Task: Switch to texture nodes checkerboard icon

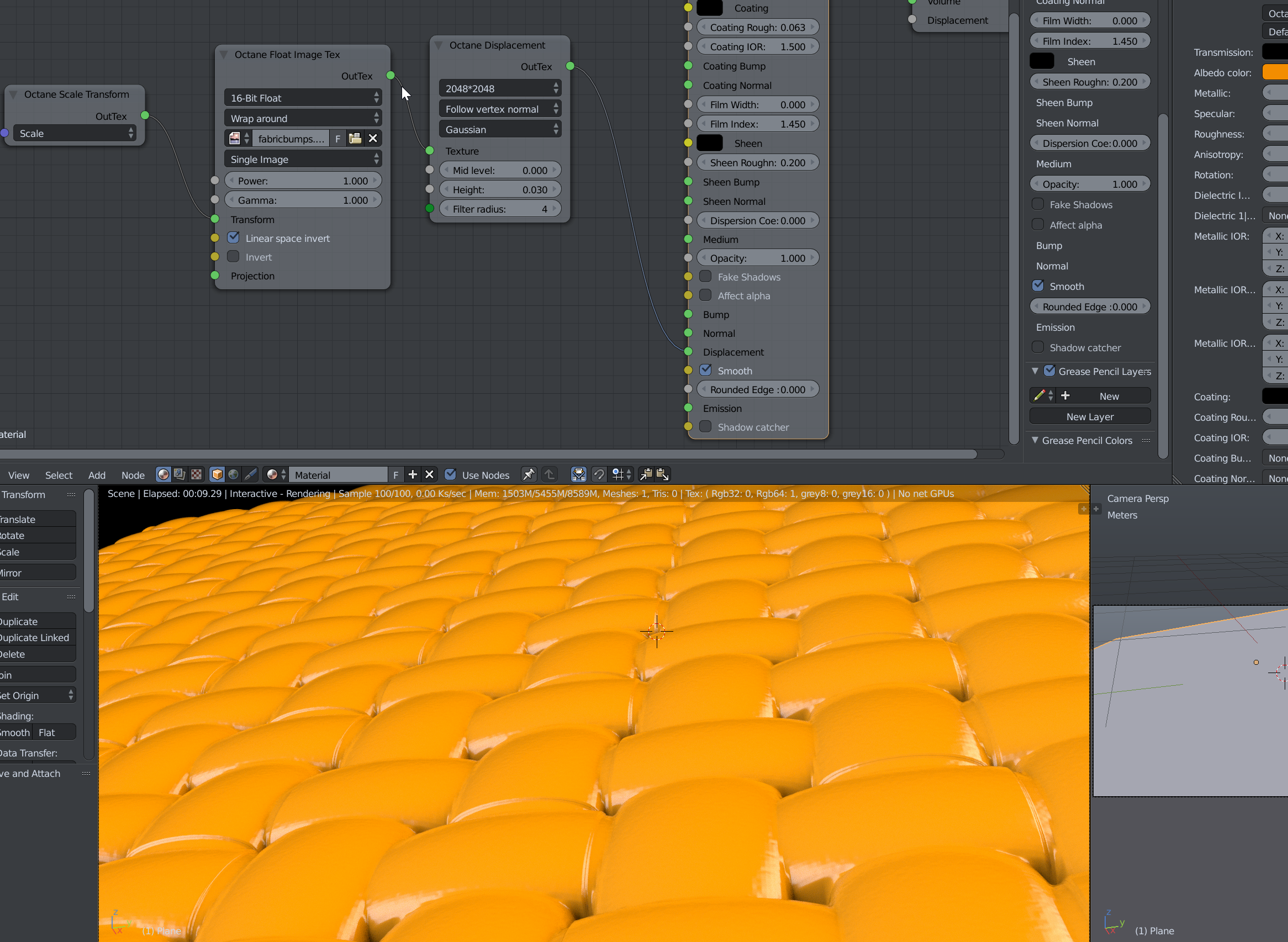Action: tap(196, 474)
